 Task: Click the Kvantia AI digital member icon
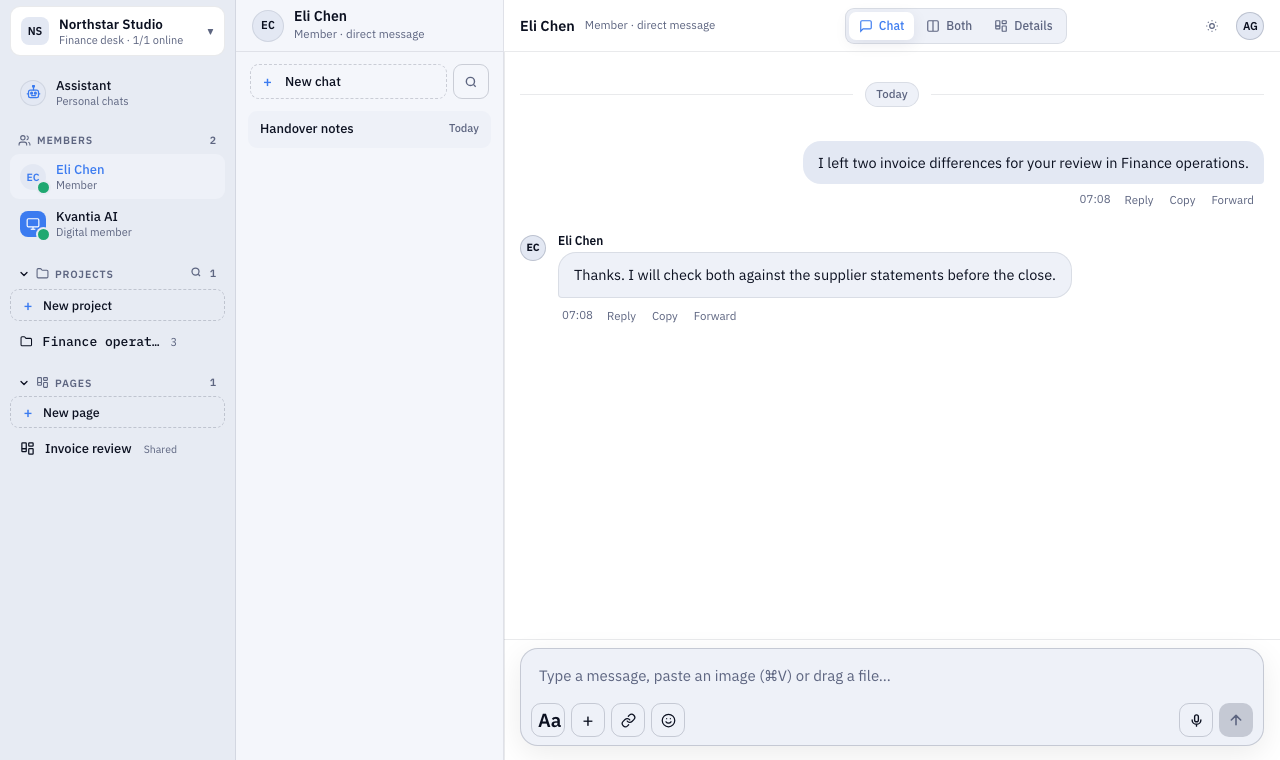[x=33, y=224]
